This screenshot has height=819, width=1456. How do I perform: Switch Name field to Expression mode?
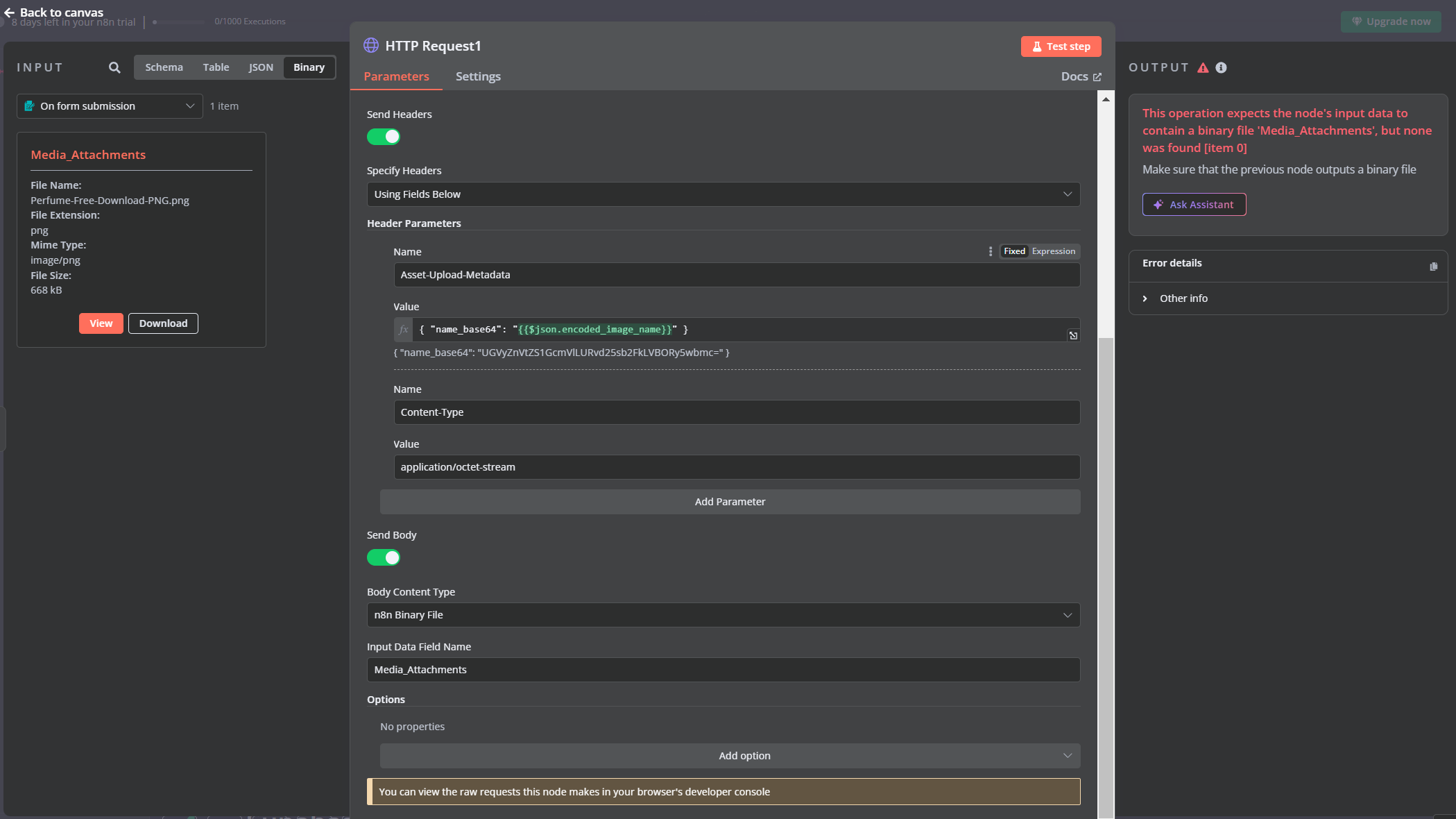click(x=1053, y=251)
